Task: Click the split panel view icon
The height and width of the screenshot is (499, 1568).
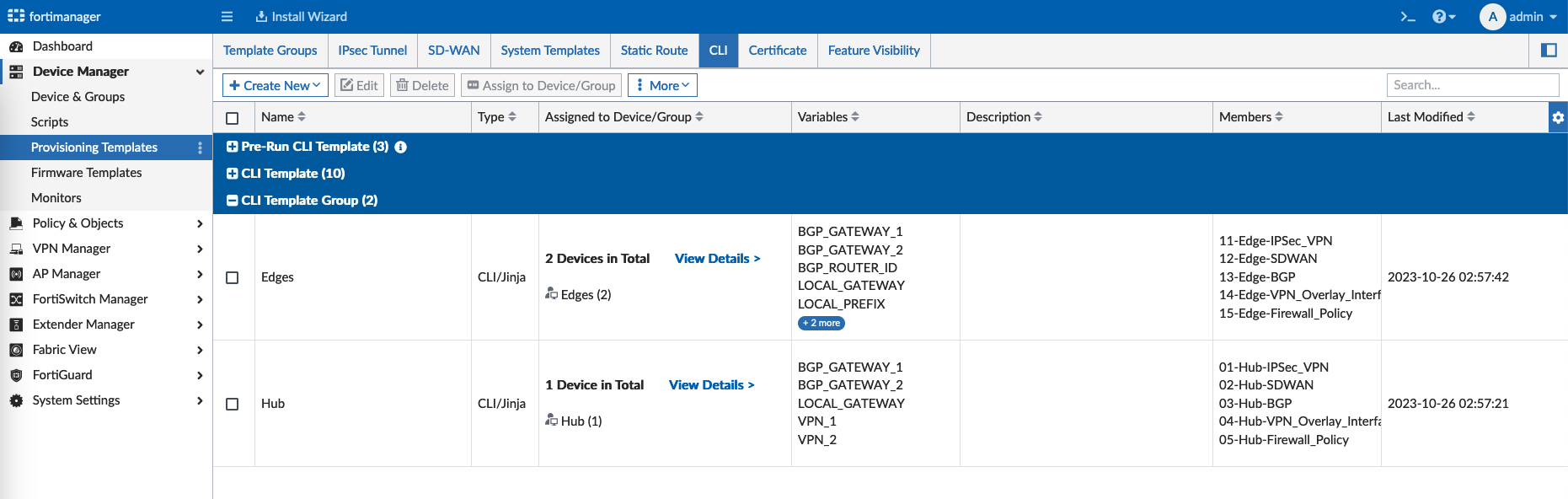Action: coord(1549,51)
